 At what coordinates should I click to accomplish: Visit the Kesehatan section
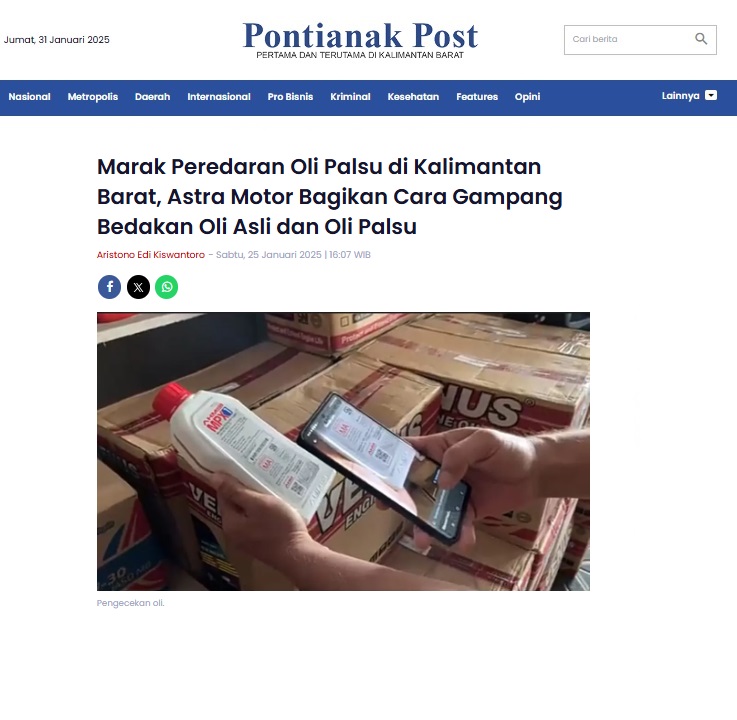point(413,97)
